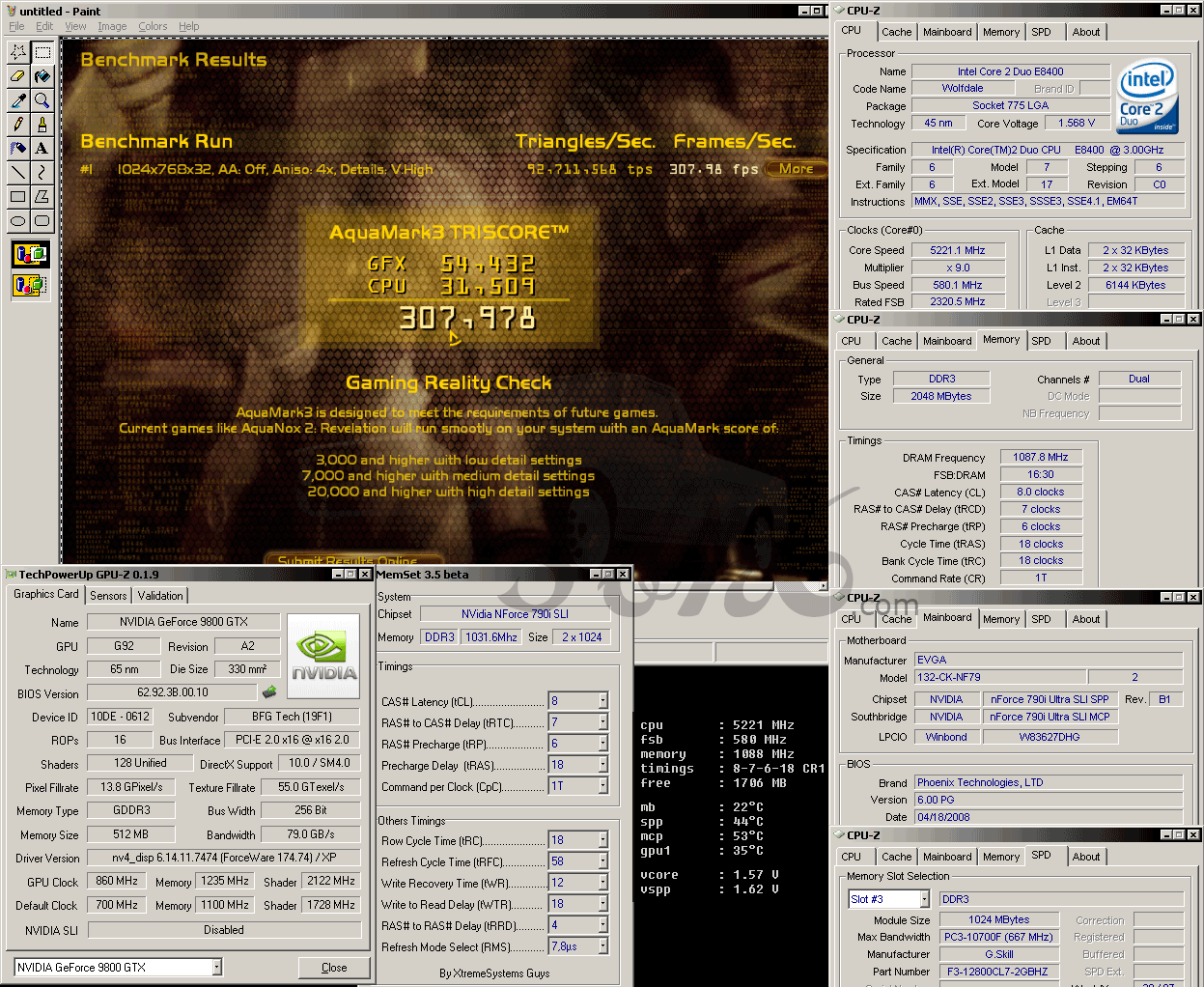The width and height of the screenshot is (1204, 987).
Task: Select the Rounded Rectangle tool
Action: [x=42, y=221]
